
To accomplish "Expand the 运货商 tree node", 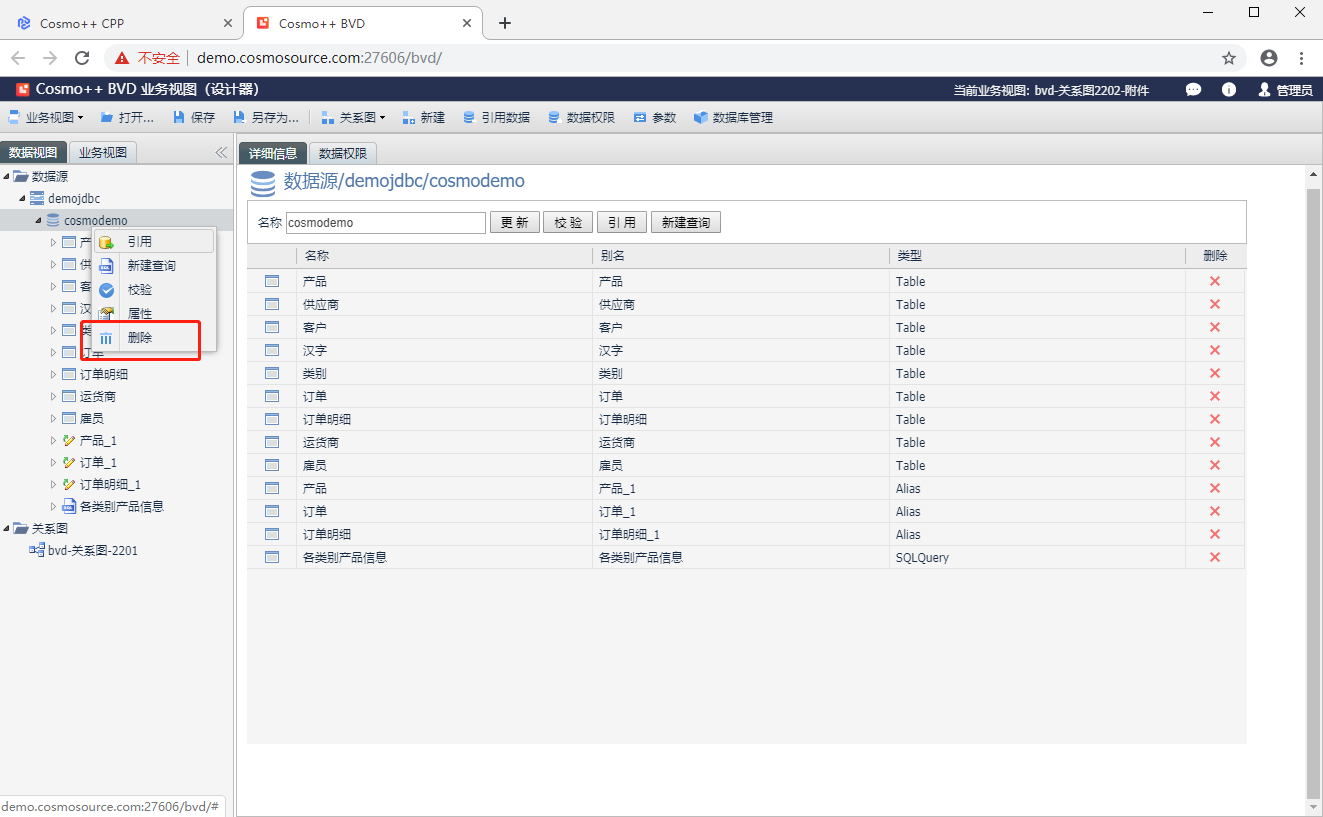I will tap(54, 396).
